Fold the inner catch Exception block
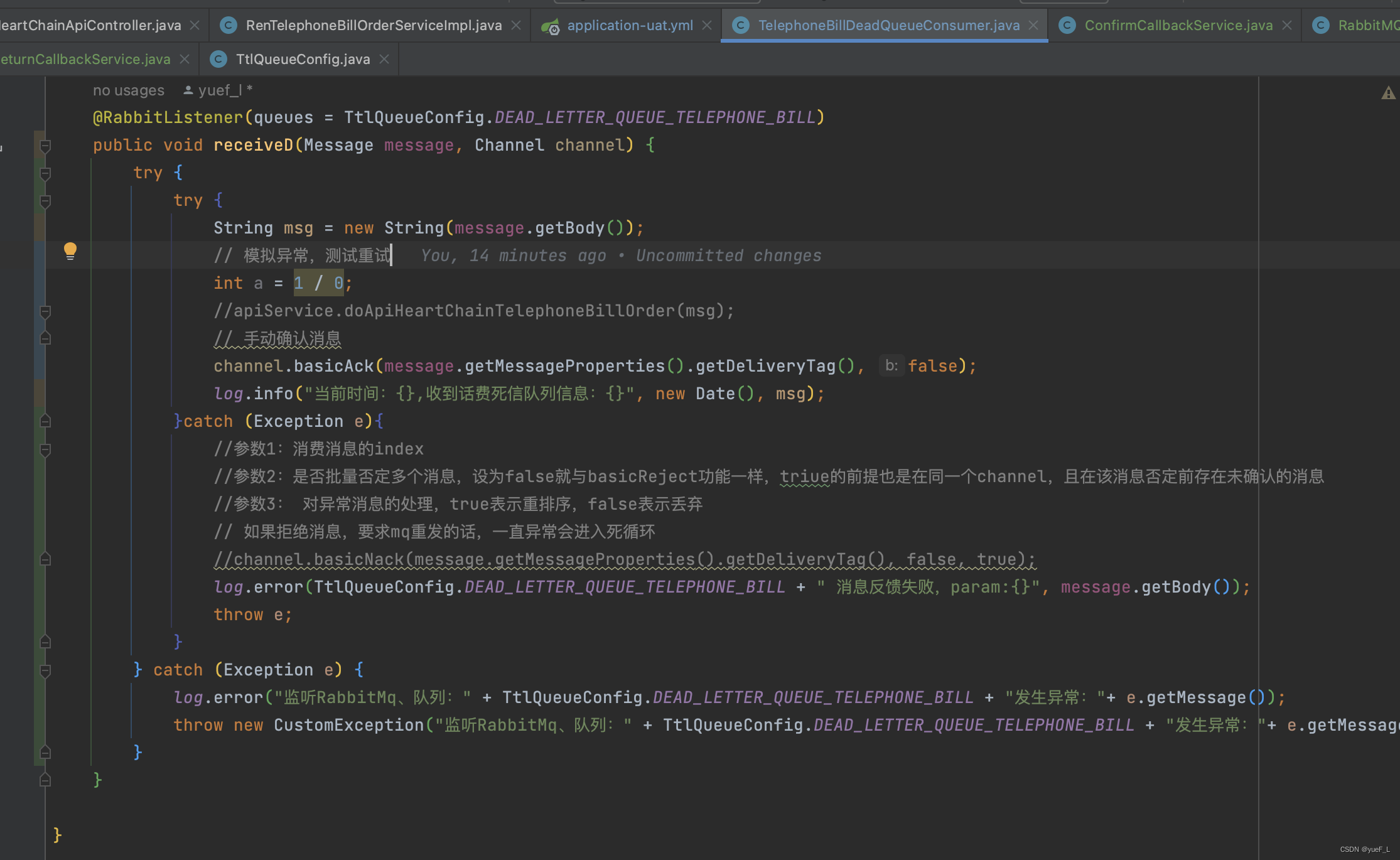Image resolution: width=1400 pixels, height=860 pixels. point(45,421)
